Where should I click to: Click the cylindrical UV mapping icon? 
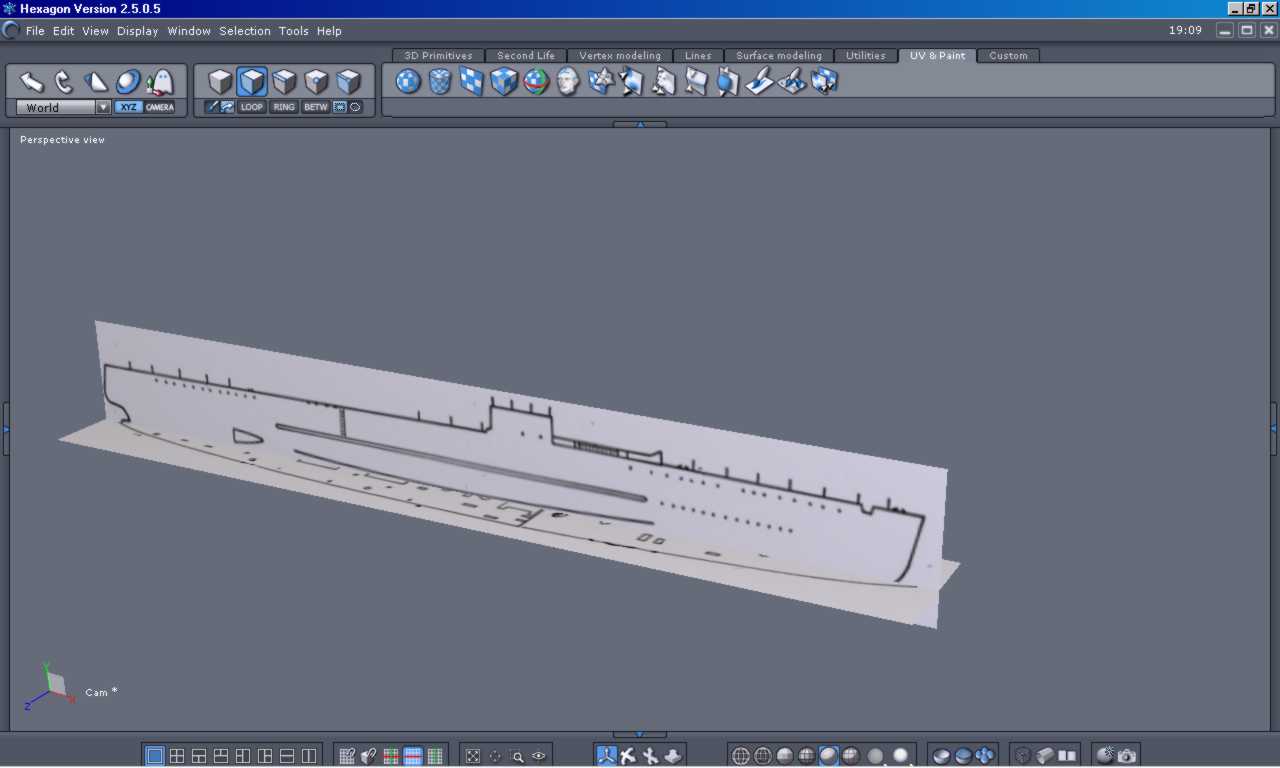[x=440, y=82]
